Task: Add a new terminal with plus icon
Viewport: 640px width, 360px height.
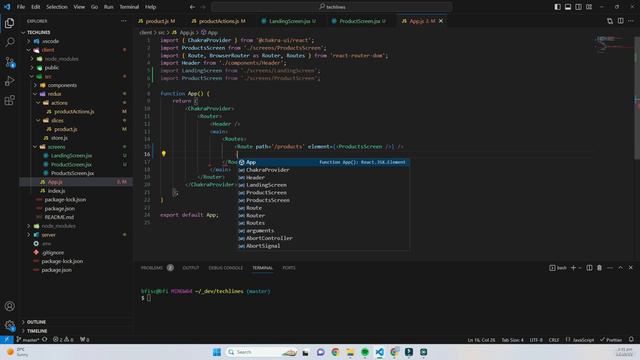Action: click(573, 268)
